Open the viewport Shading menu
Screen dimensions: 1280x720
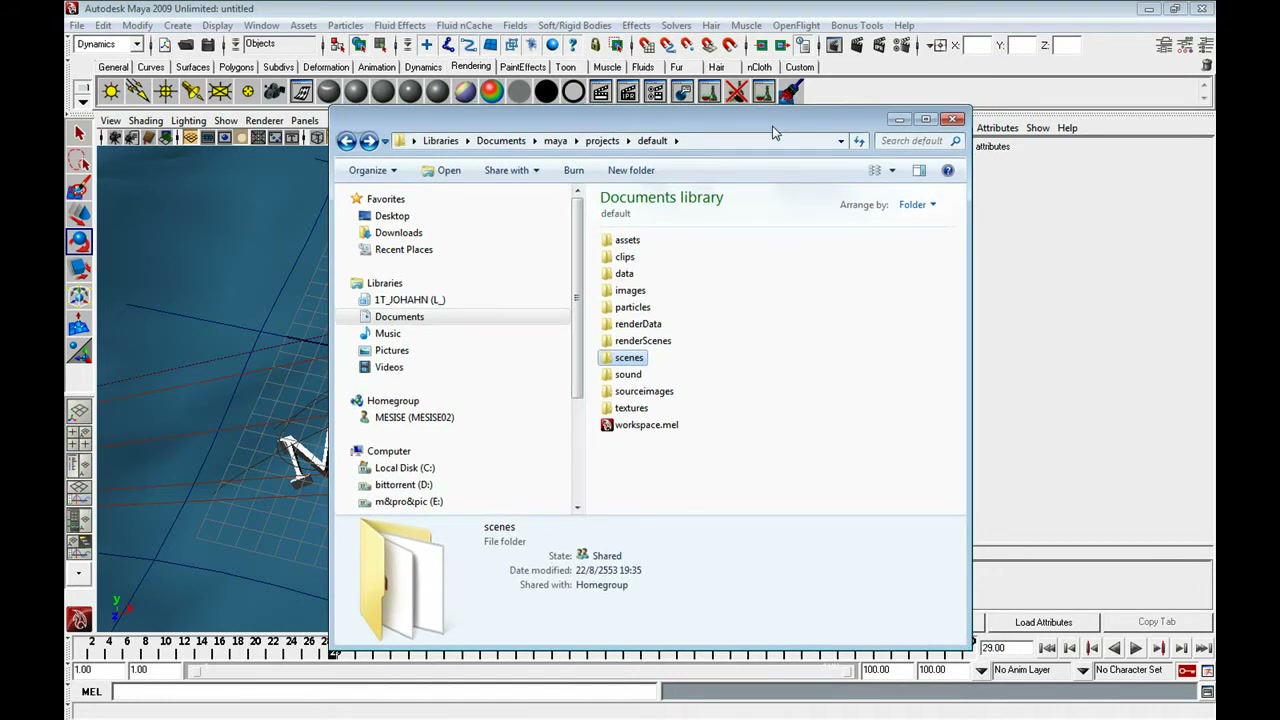tap(145, 121)
